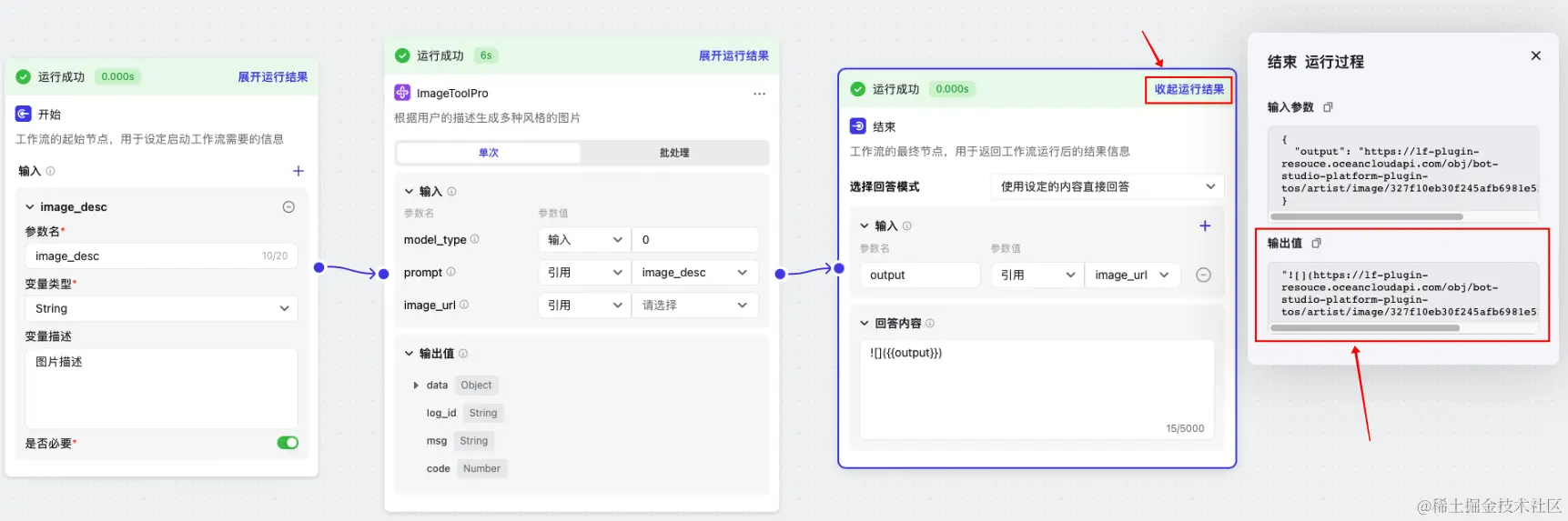The width and height of the screenshot is (1568, 521).
Task: Remove the image_desc parameter
Action: (288, 207)
